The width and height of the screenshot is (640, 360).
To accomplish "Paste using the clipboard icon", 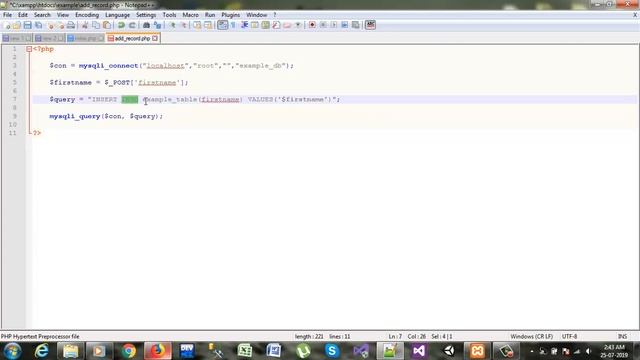I will click(107, 25).
